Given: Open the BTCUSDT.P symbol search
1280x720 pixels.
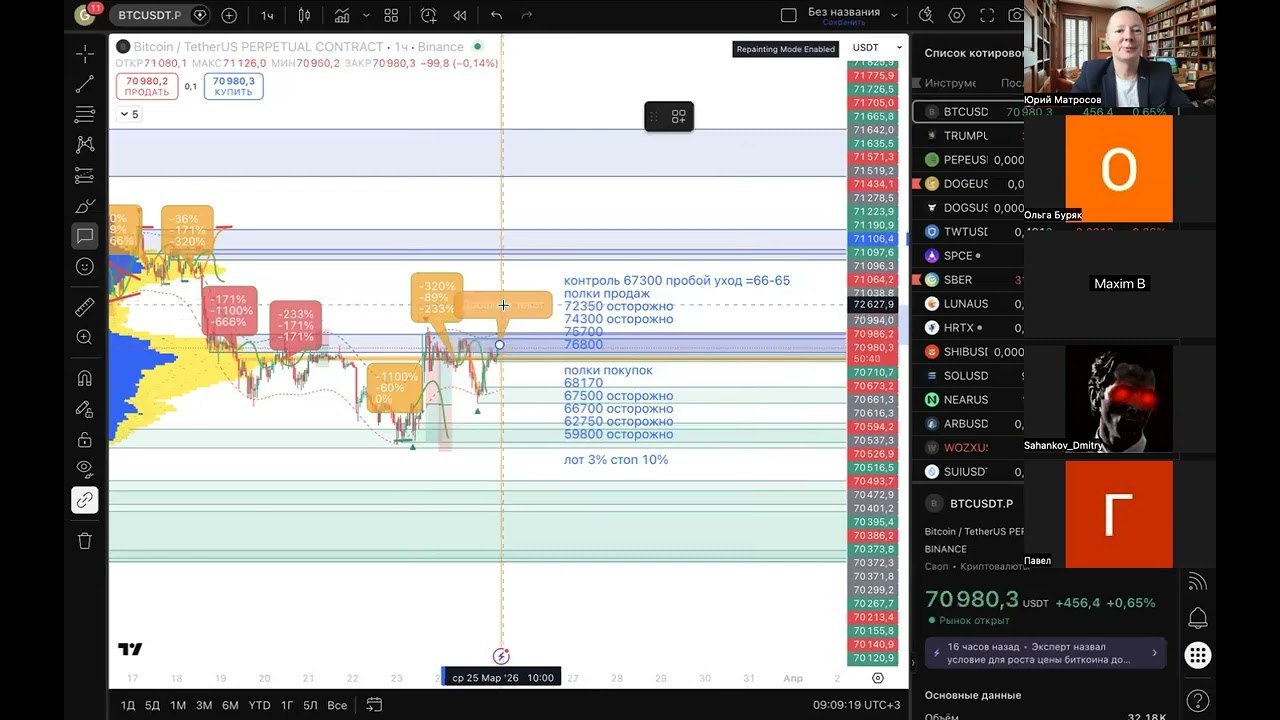Looking at the screenshot, I should pyautogui.click(x=150, y=15).
